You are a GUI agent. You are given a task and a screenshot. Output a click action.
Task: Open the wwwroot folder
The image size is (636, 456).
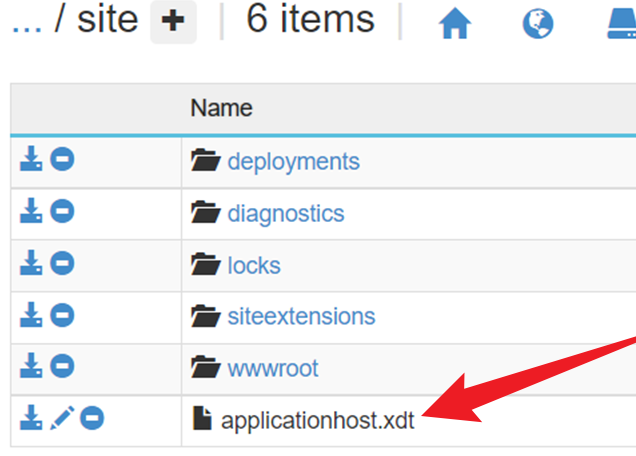(x=272, y=369)
